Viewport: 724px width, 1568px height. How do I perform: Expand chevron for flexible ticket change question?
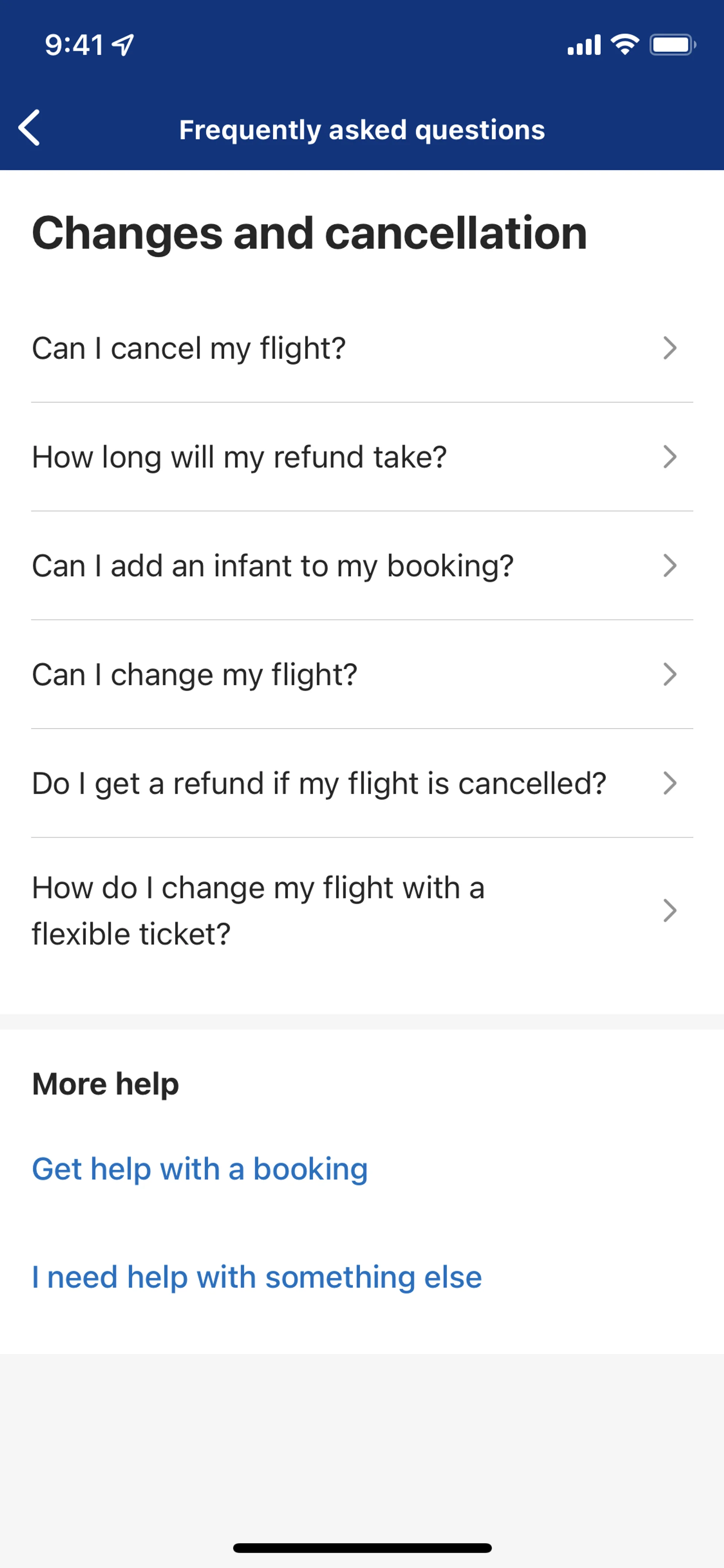(x=669, y=911)
